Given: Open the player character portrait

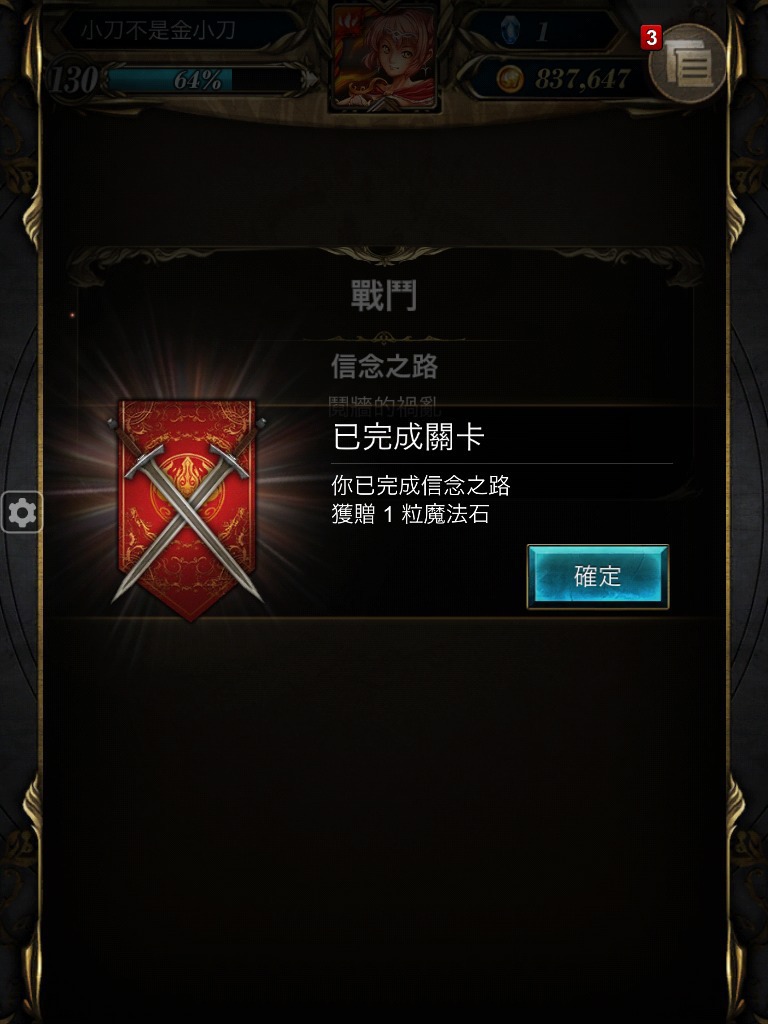Looking at the screenshot, I should tap(384, 57).
